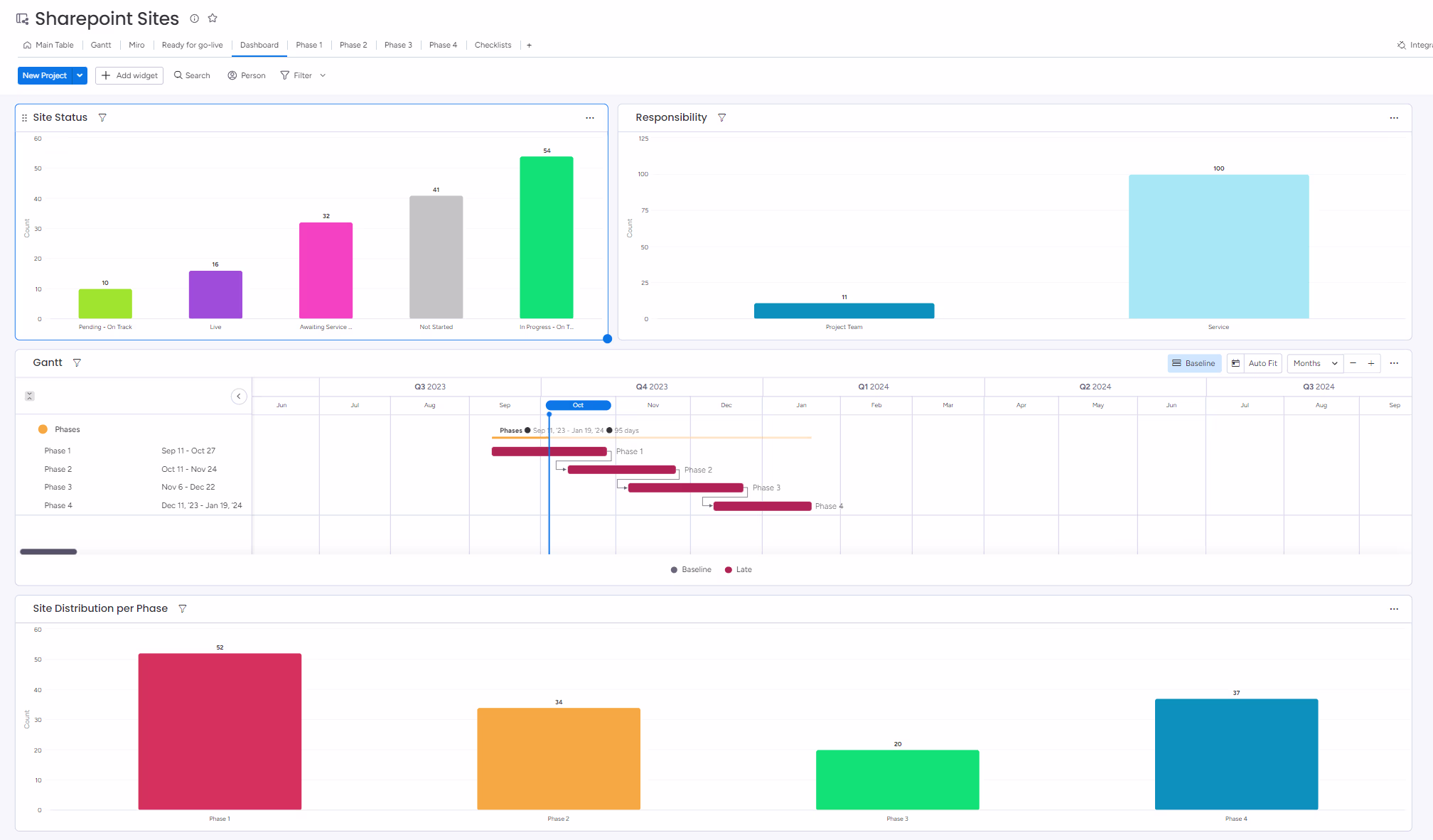This screenshot has width=1433, height=840.
Task: Click the Phase 1 Gantt bar
Action: [x=549, y=451]
